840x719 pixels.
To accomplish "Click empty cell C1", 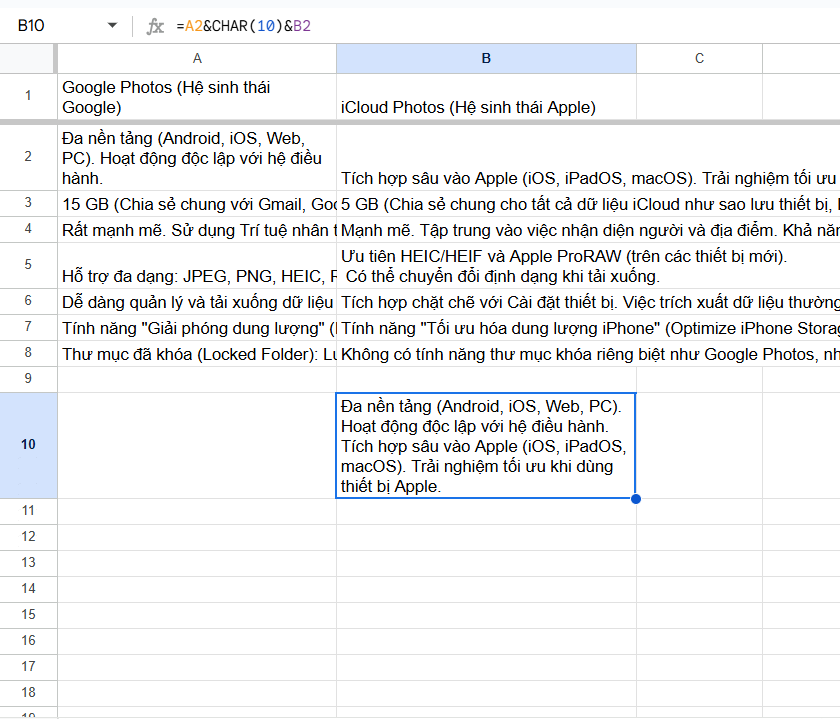I will [x=699, y=97].
